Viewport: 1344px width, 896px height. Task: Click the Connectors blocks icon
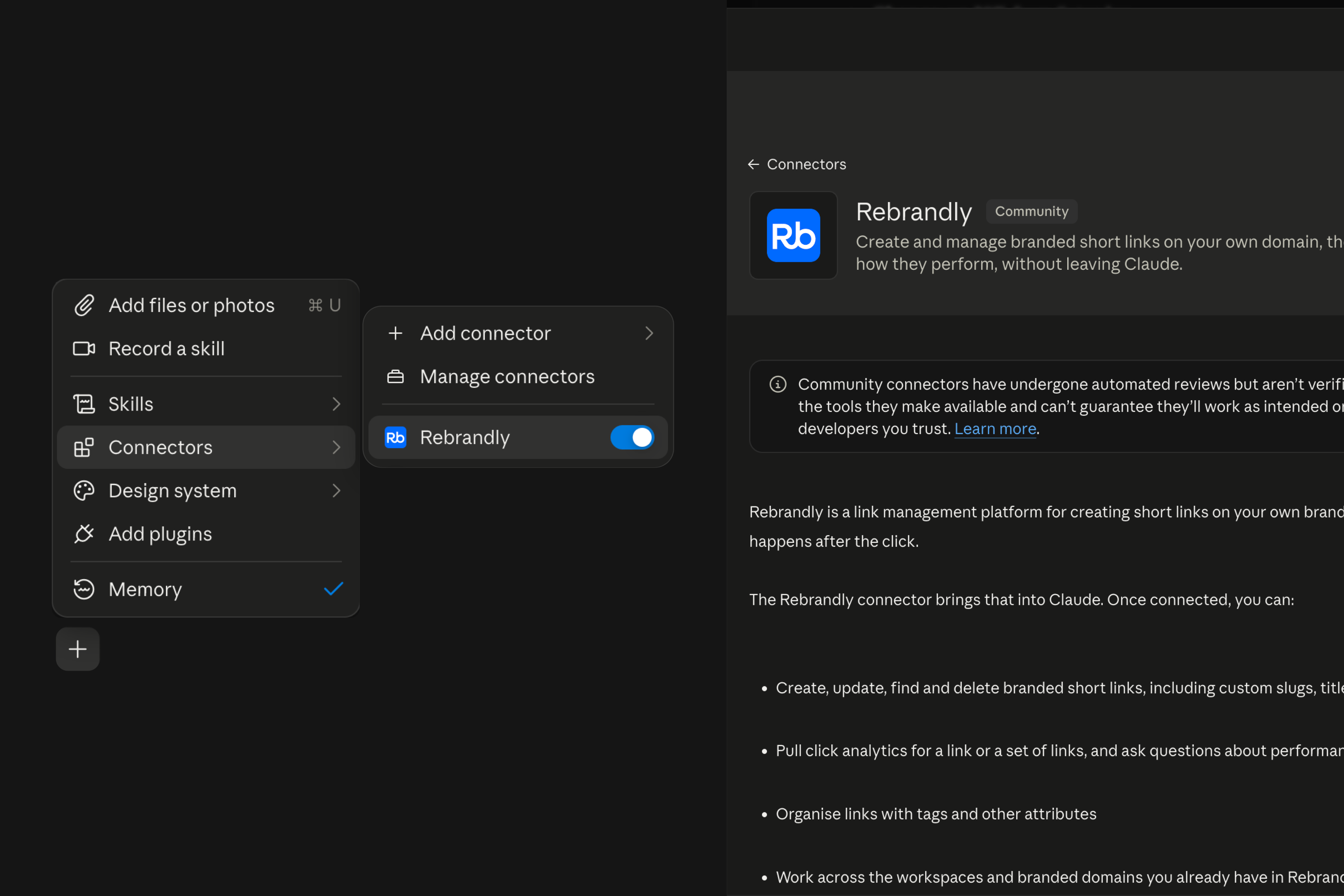point(84,447)
